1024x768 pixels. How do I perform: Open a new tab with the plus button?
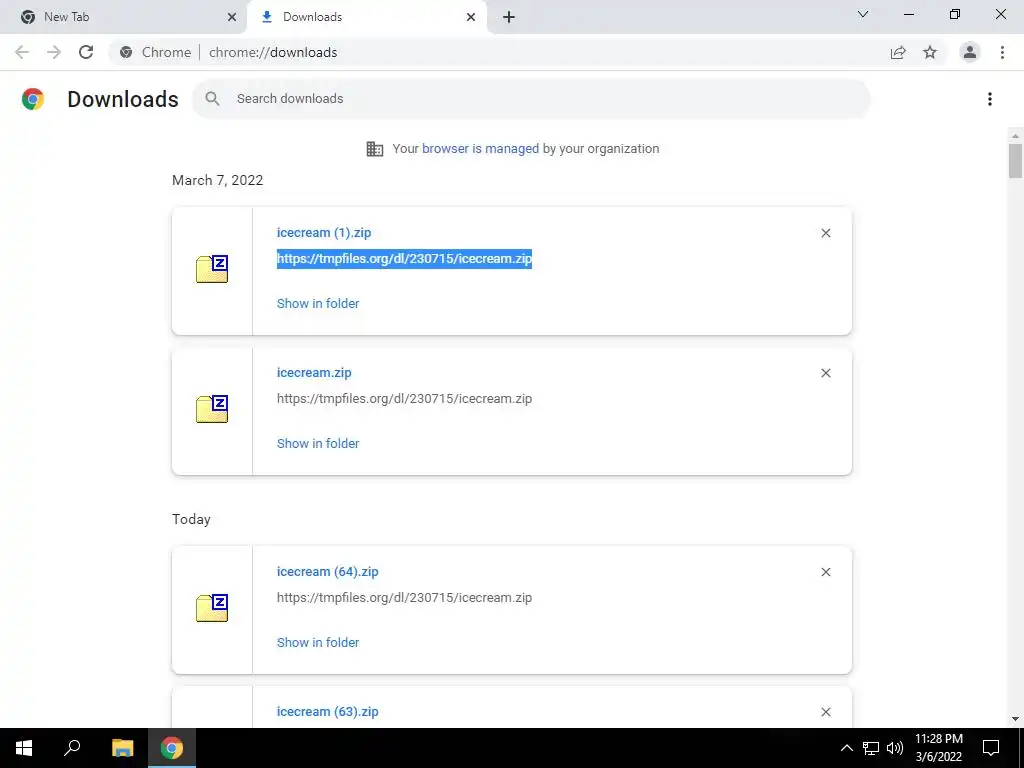coord(509,17)
